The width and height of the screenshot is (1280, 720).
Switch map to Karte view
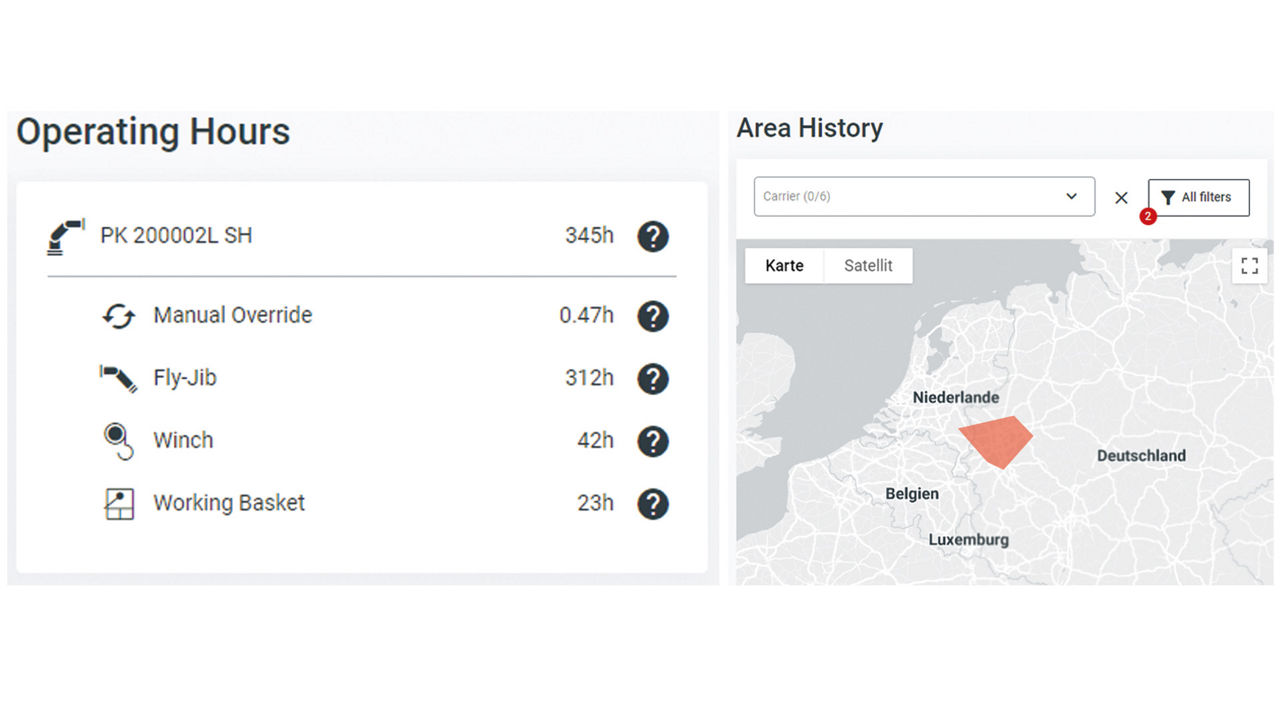784,266
